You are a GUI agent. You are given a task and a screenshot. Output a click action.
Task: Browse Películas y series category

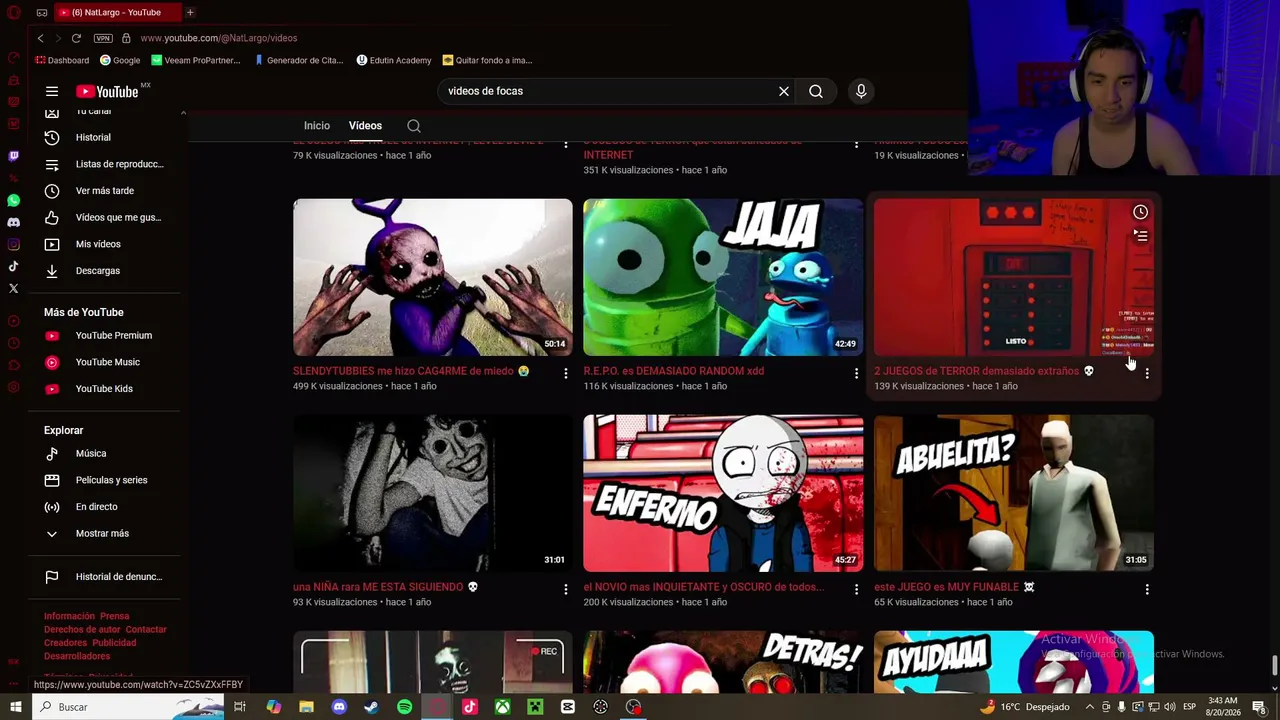[105, 480]
